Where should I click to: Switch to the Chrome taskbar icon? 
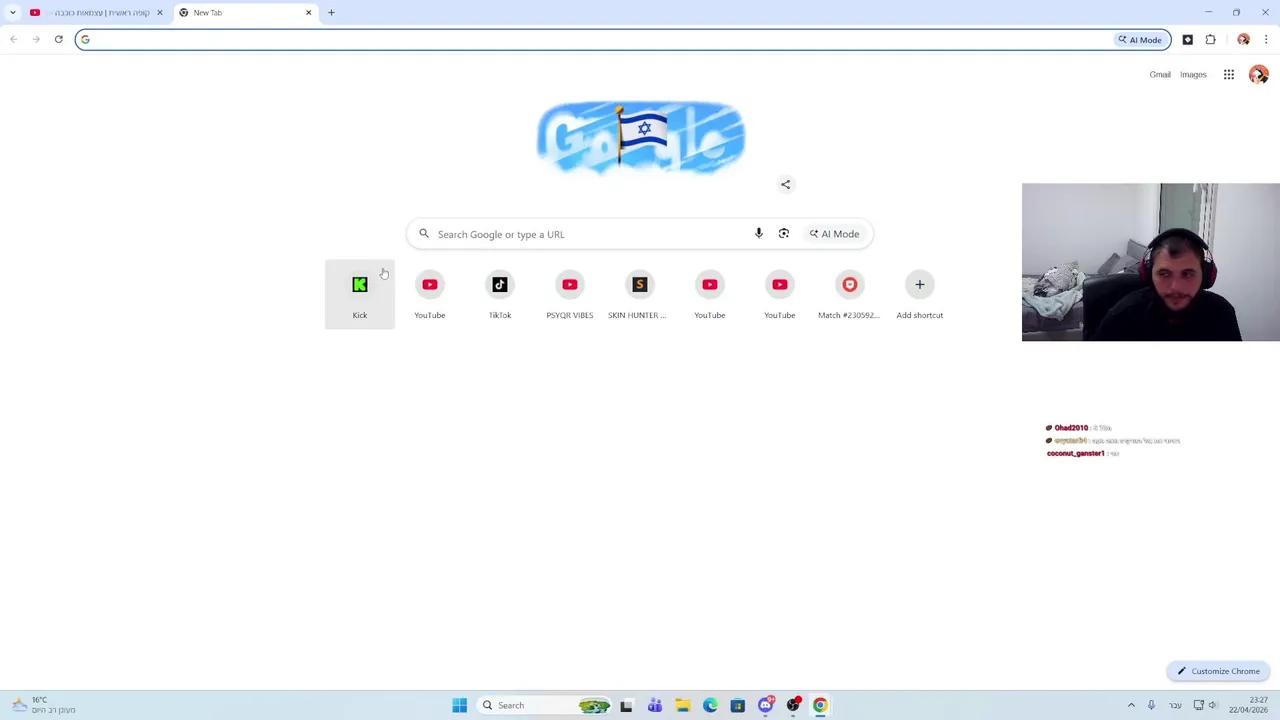pyautogui.click(x=820, y=705)
